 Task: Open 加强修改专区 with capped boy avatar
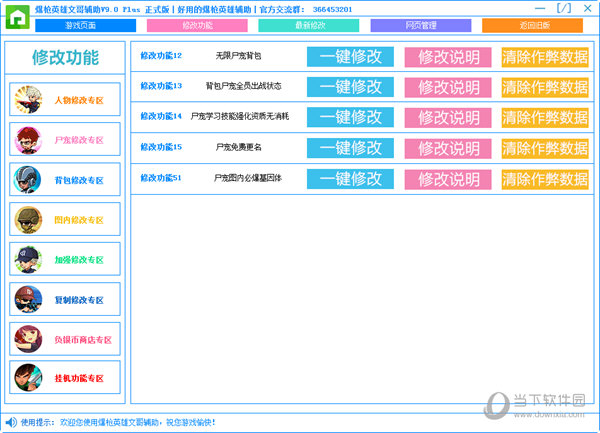click(65, 259)
